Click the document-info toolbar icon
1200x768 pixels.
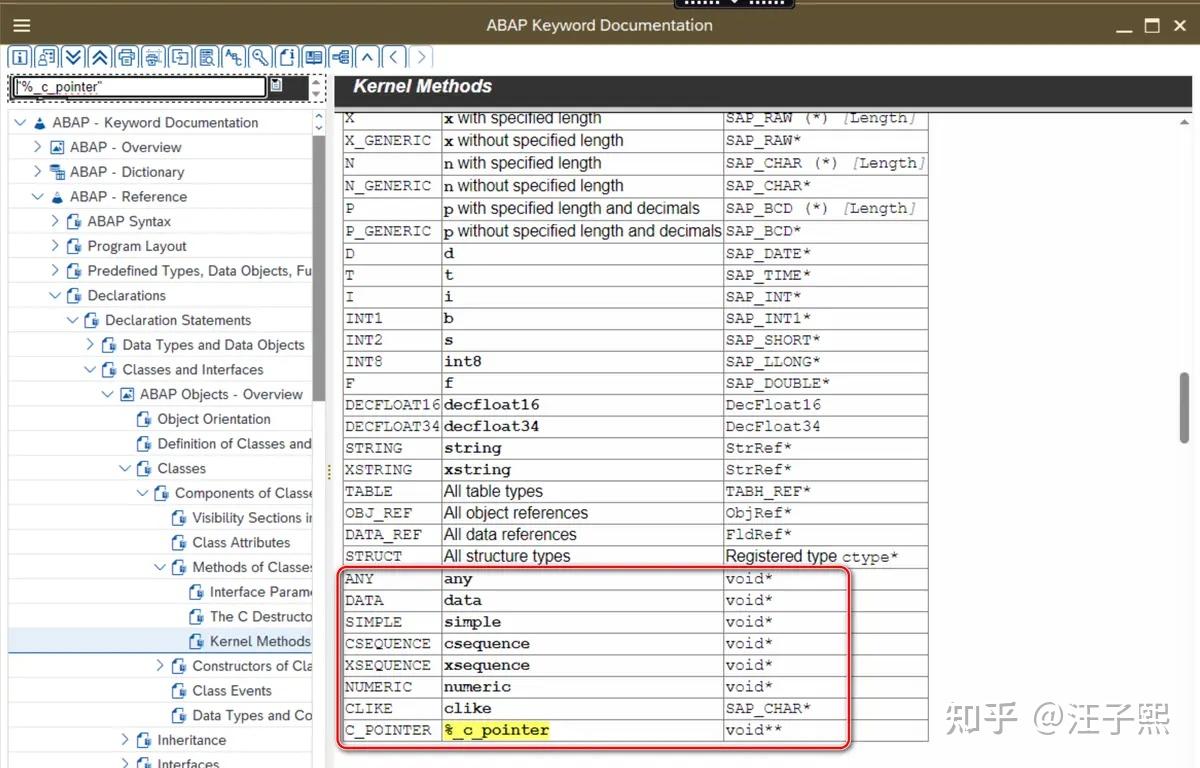(287, 57)
